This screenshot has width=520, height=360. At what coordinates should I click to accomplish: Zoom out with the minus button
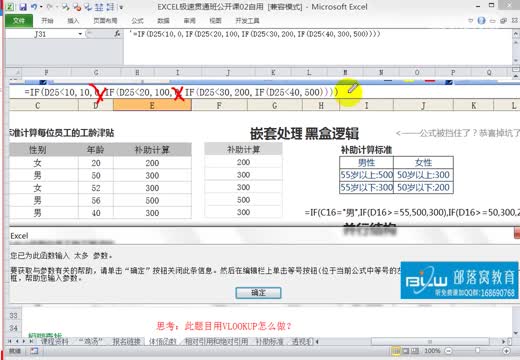[449, 351]
